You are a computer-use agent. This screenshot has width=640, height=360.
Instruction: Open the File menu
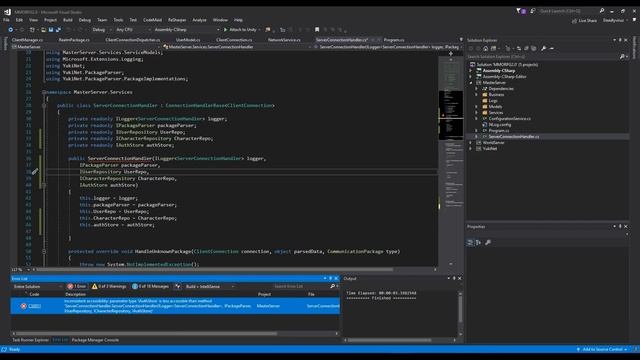[x=6, y=20]
